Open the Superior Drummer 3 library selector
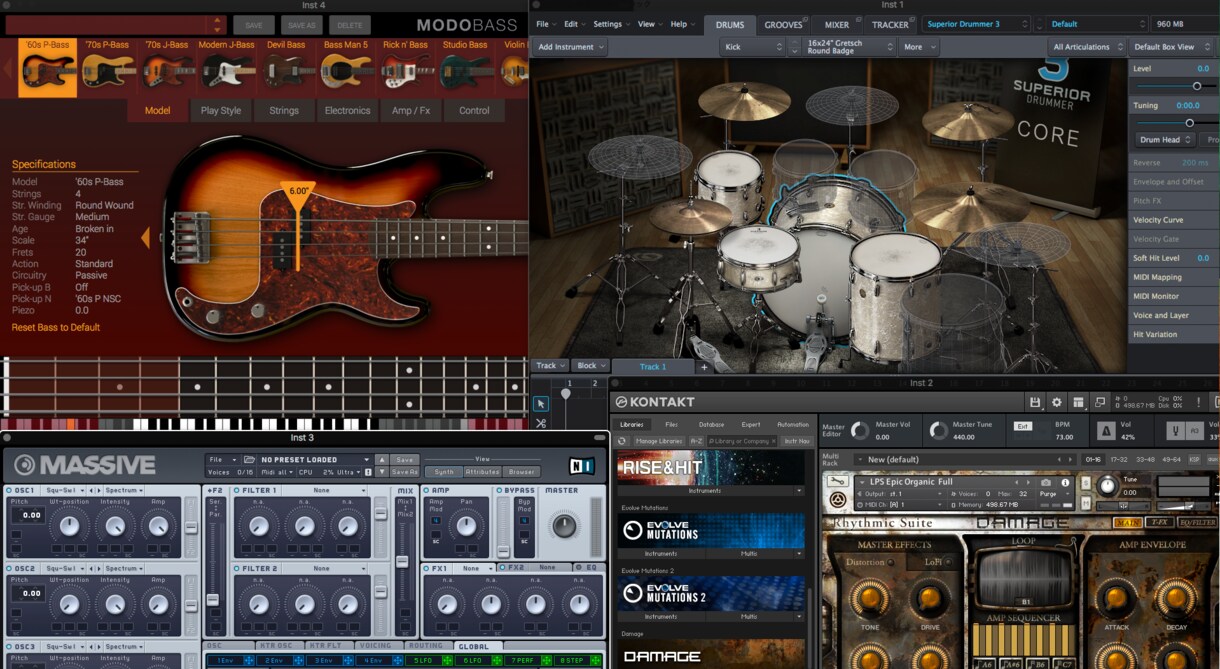 coord(975,24)
